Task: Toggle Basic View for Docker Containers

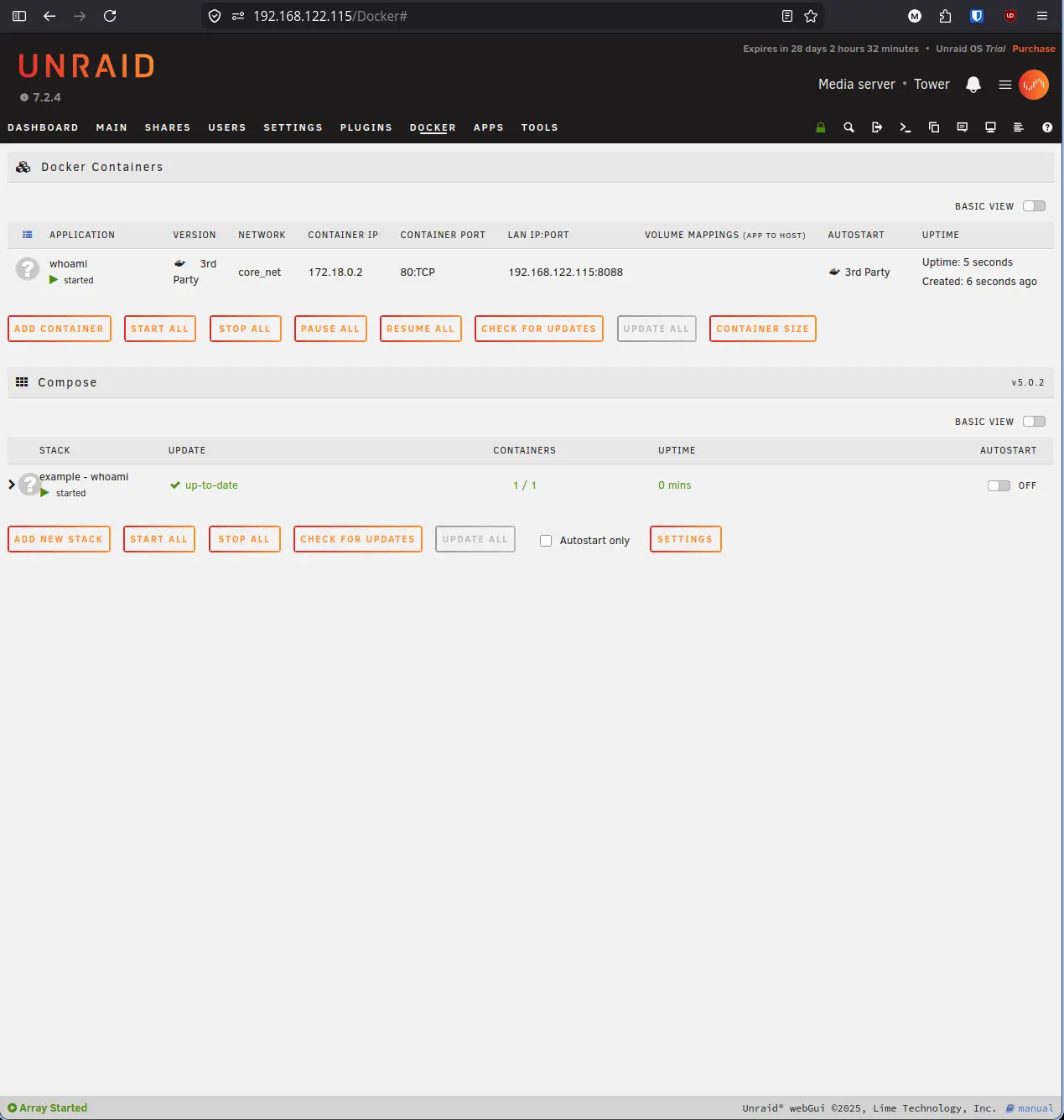Action: [x=1034, y=206]
